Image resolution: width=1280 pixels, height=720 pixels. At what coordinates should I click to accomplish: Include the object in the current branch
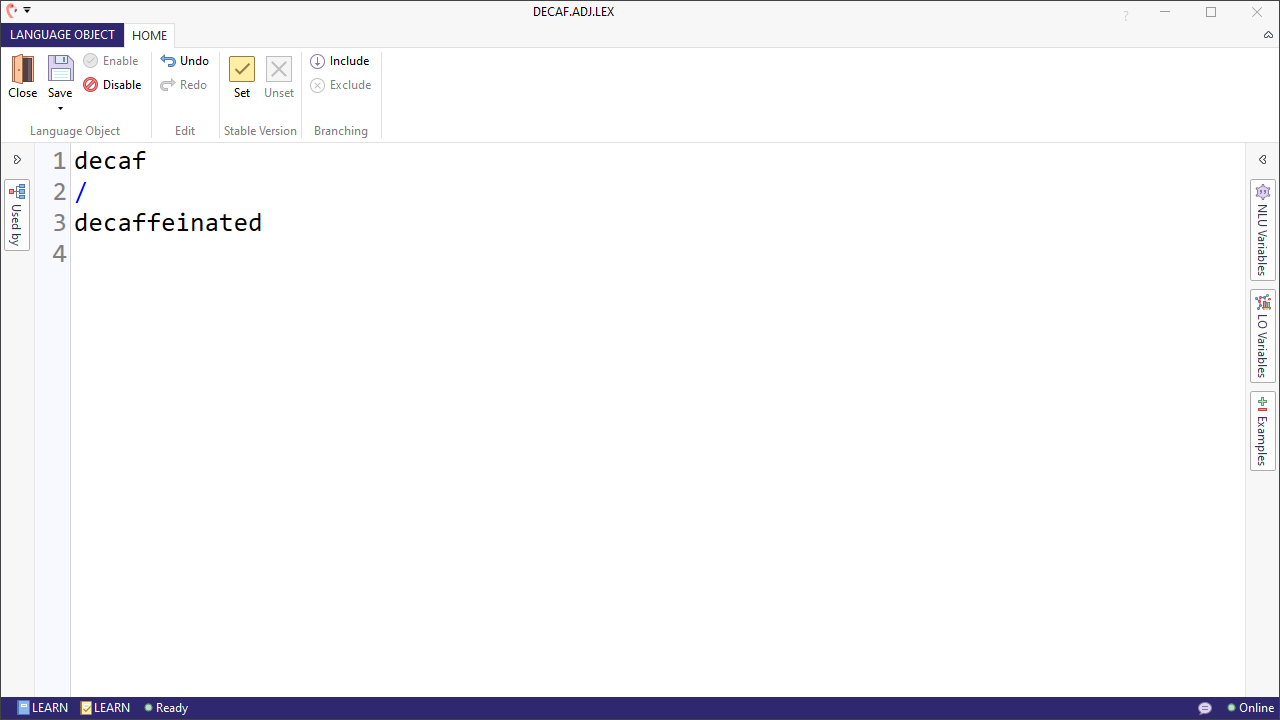point(340,60)
